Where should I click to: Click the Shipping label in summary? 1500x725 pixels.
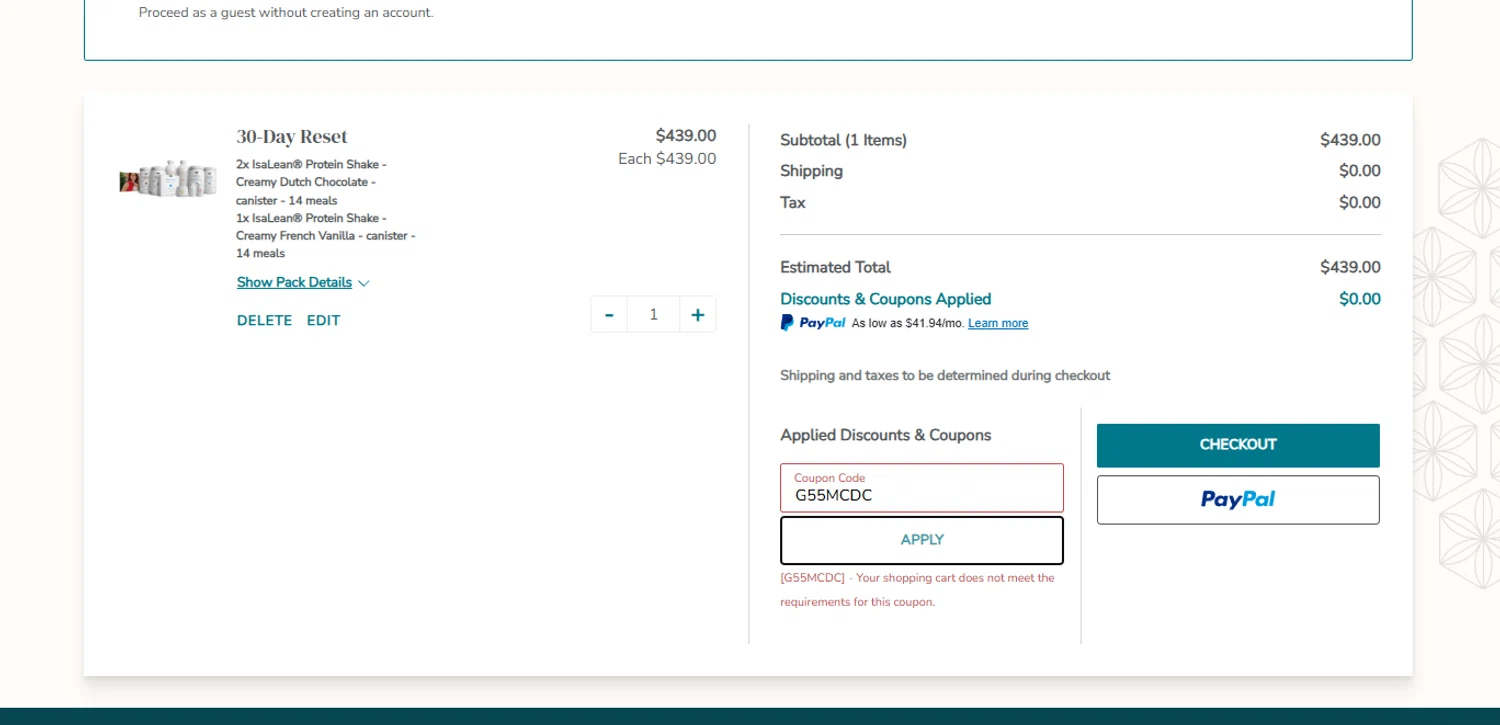pyautogui.click(x=811, y=171)
